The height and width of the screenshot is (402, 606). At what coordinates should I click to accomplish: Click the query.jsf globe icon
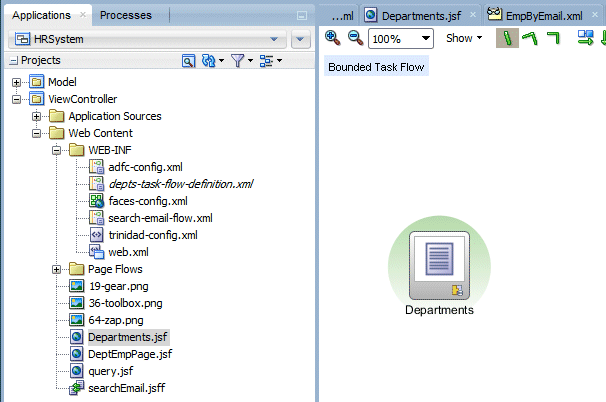click(77, 371)
